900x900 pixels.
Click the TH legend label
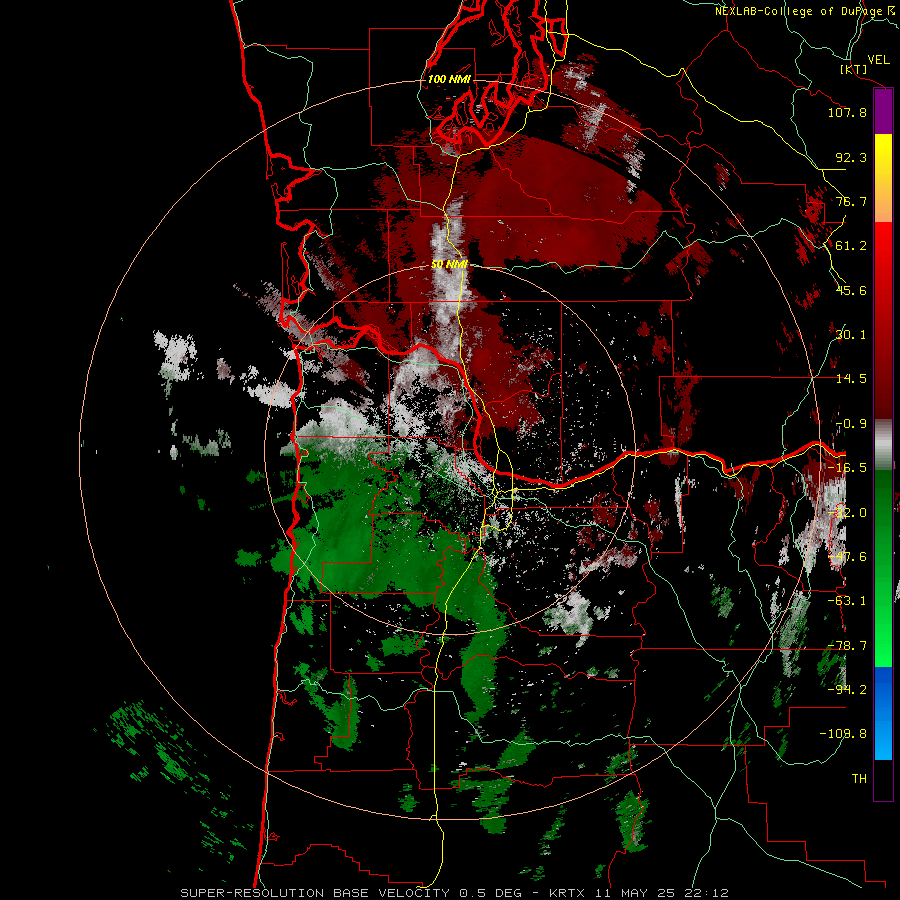click(x=859, y=779)
